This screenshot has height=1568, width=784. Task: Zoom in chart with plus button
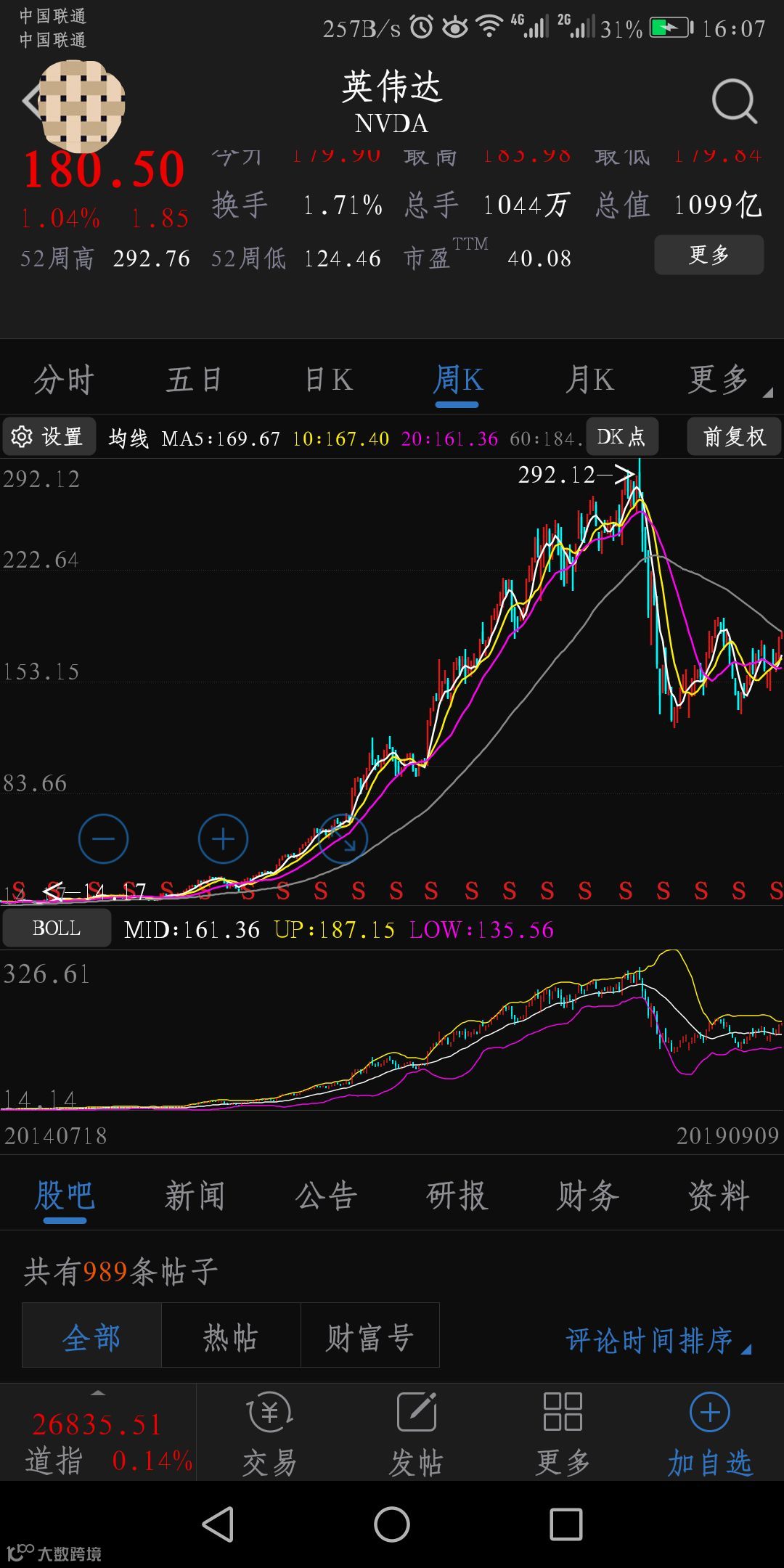[223, 839]
